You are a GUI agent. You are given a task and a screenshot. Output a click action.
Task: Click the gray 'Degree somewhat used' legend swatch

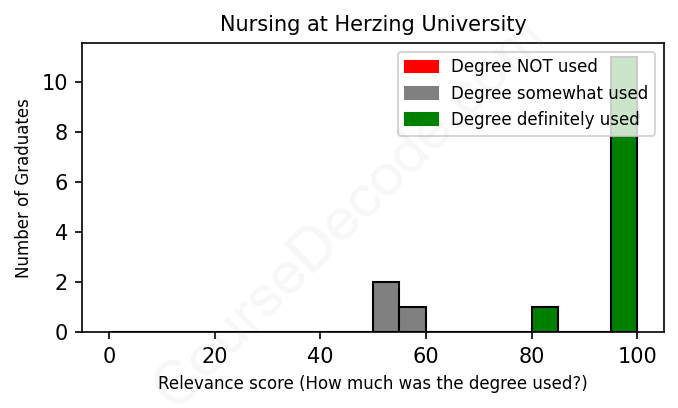point(421,93)
